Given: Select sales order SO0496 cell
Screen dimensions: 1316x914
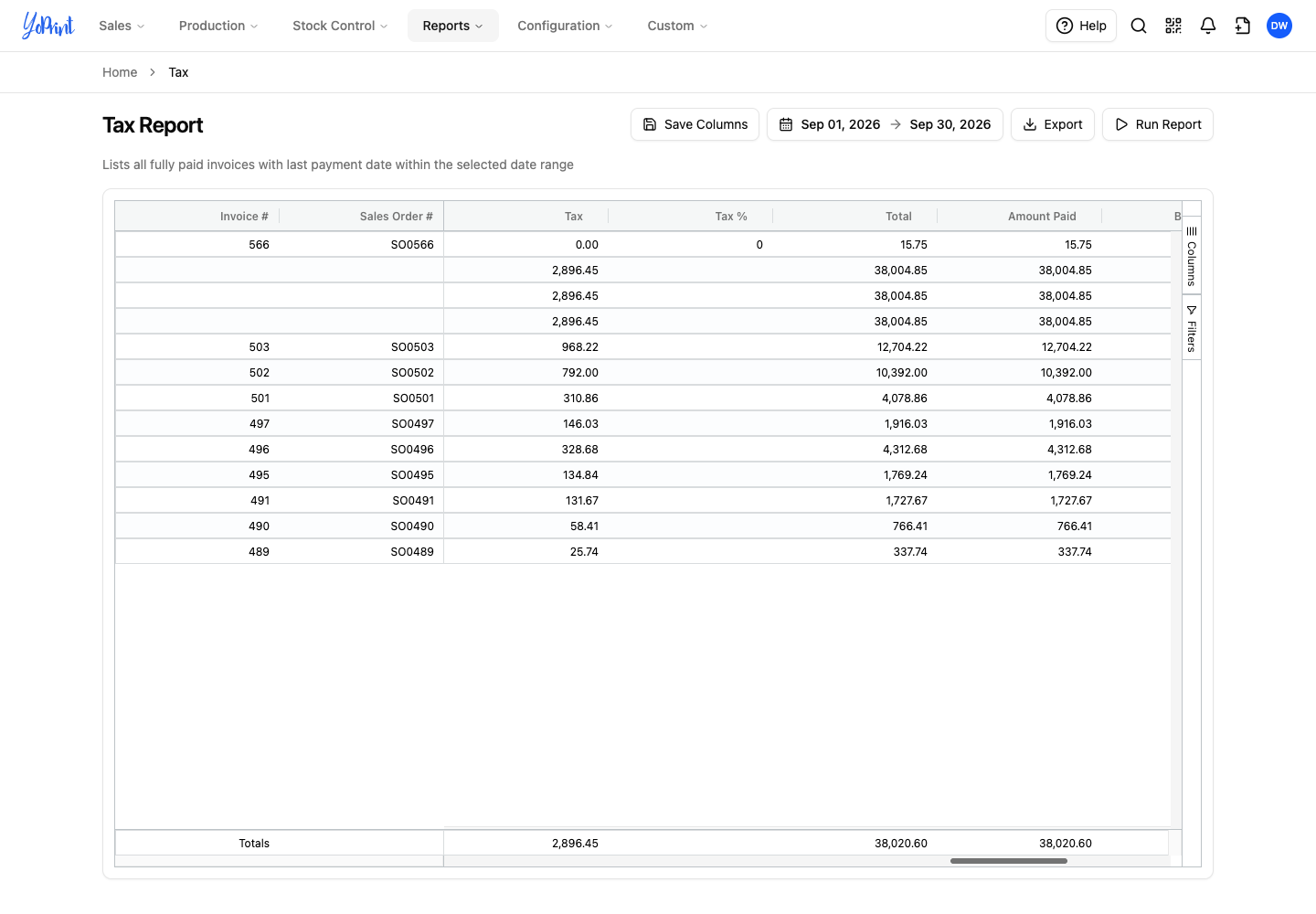Looking at the screenshot, I should pos(362,450).
